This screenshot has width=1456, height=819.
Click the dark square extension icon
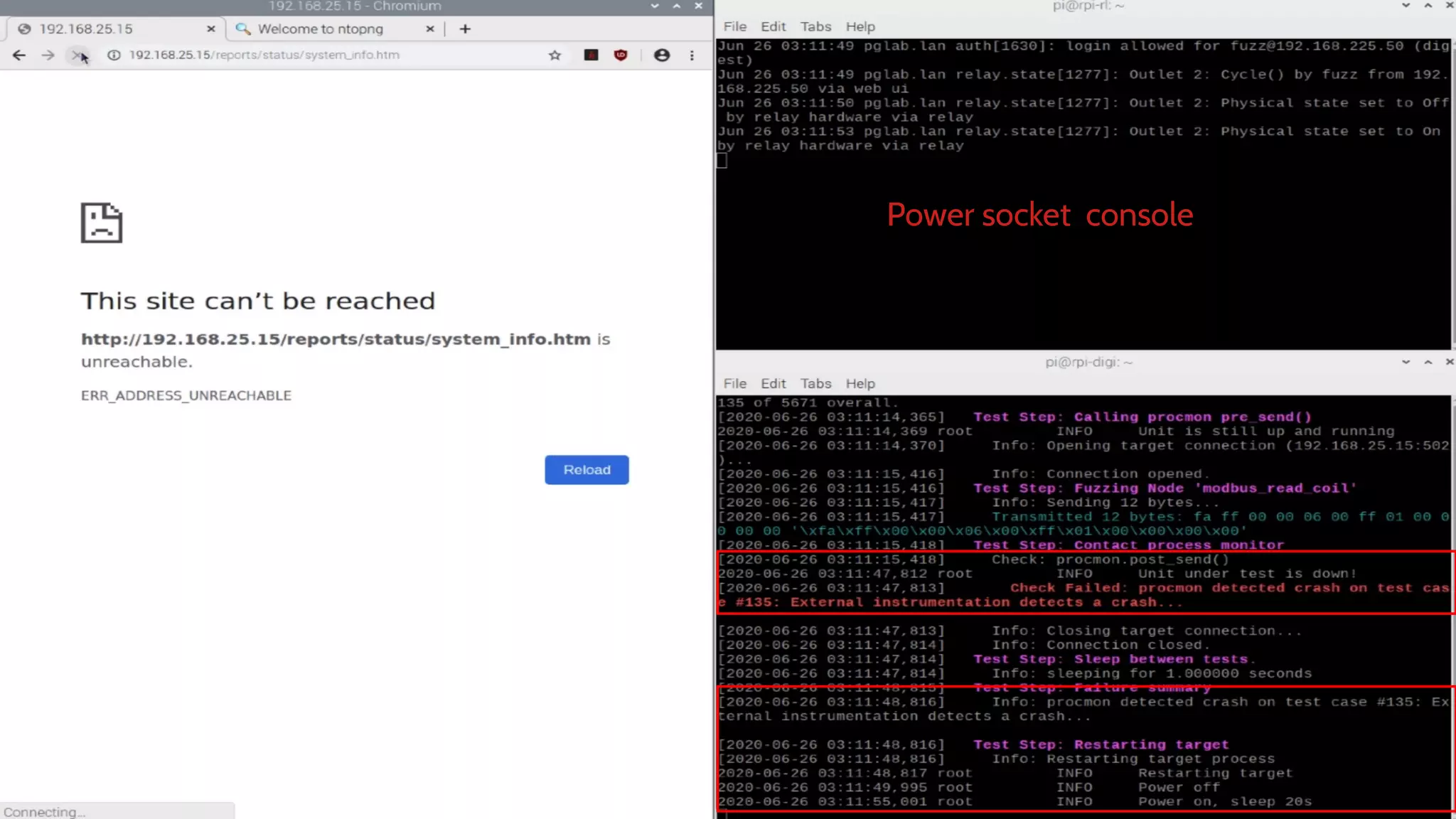pyautogui.click(x=591, y=55)
